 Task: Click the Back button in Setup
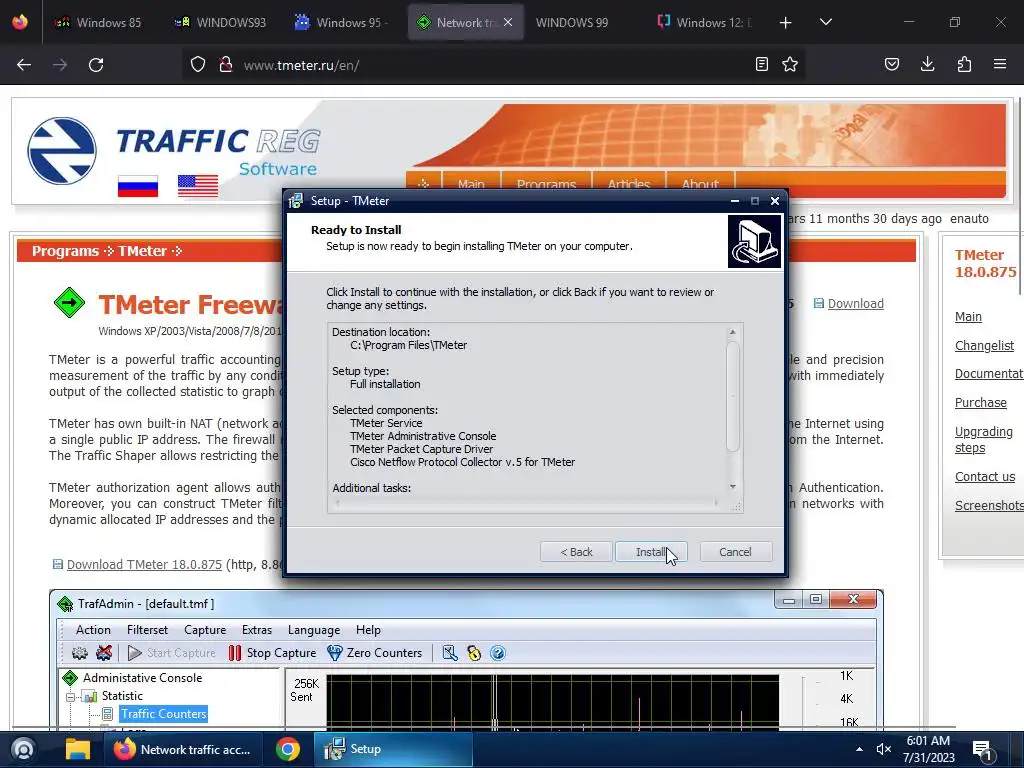pos(576,552)
